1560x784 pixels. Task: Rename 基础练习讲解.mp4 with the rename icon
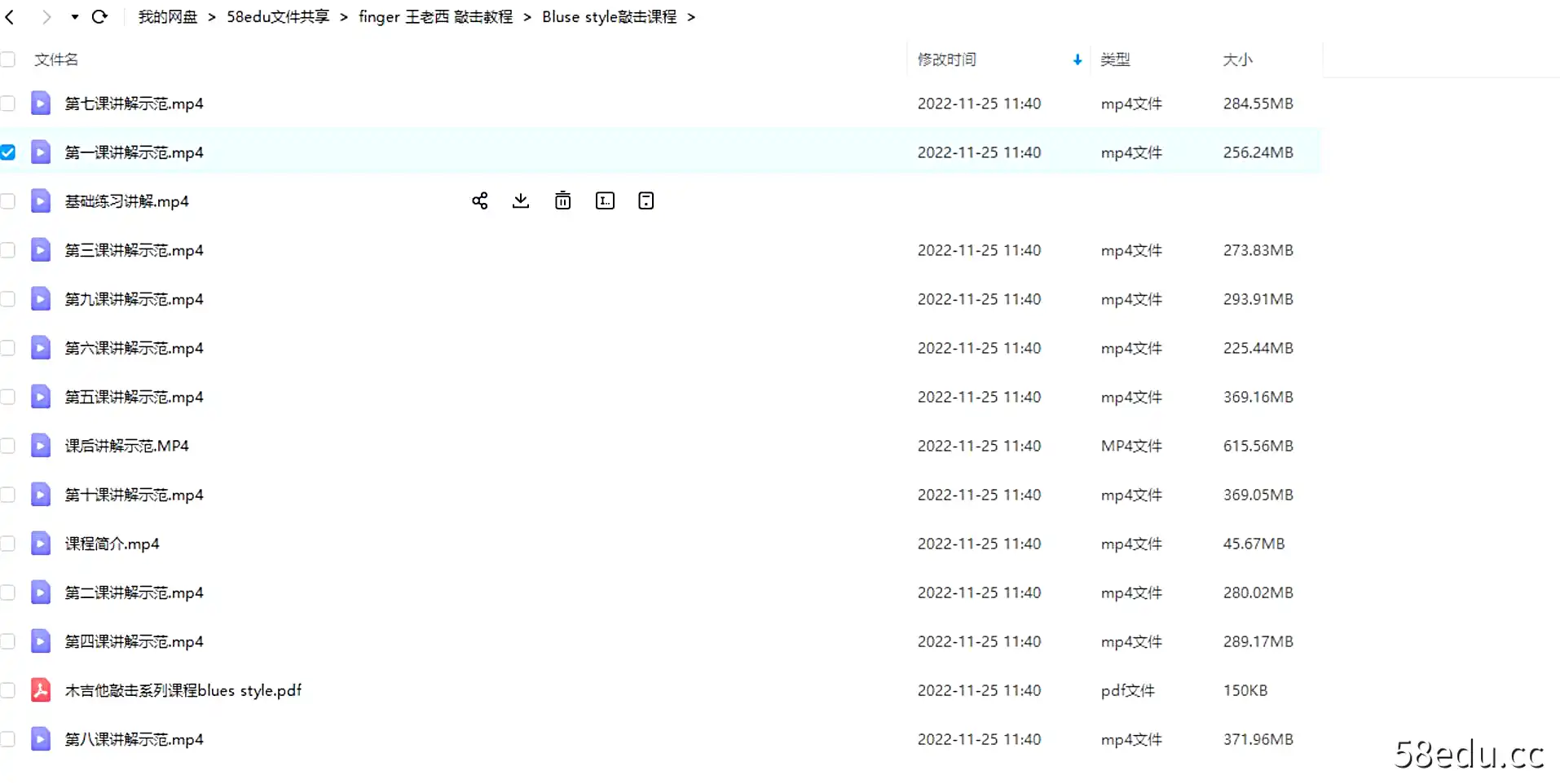tap(605, 201)
